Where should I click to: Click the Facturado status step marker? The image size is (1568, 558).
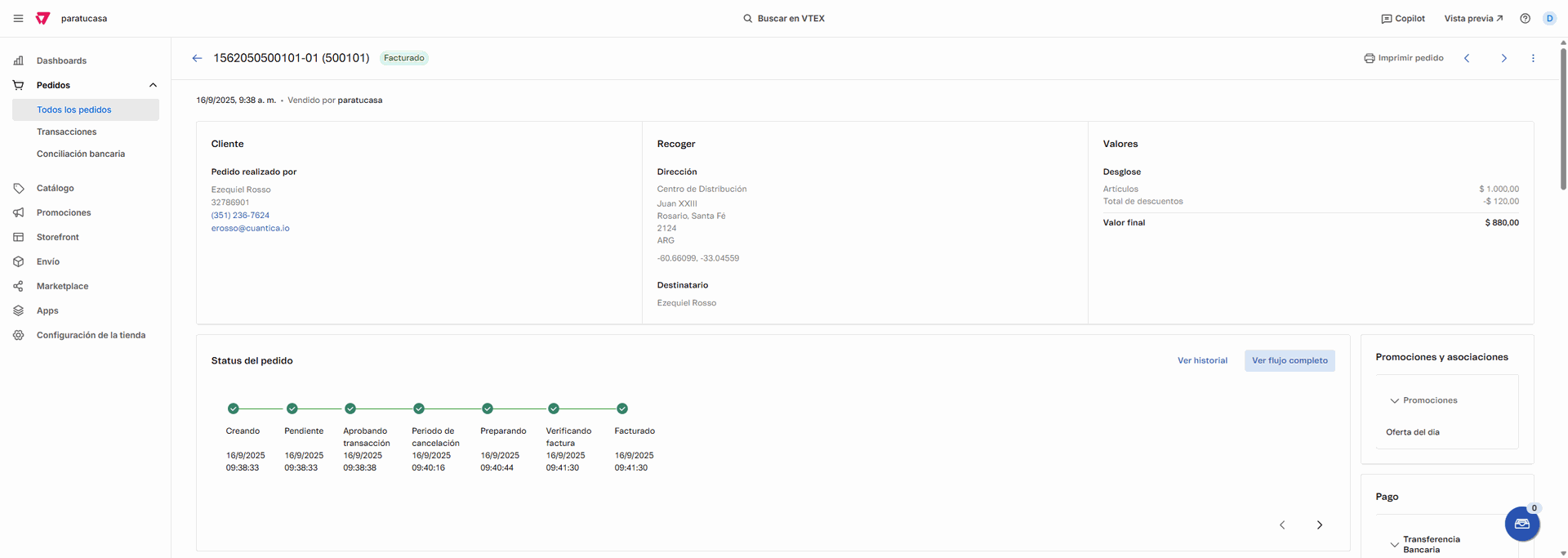(x=622, y=408)
